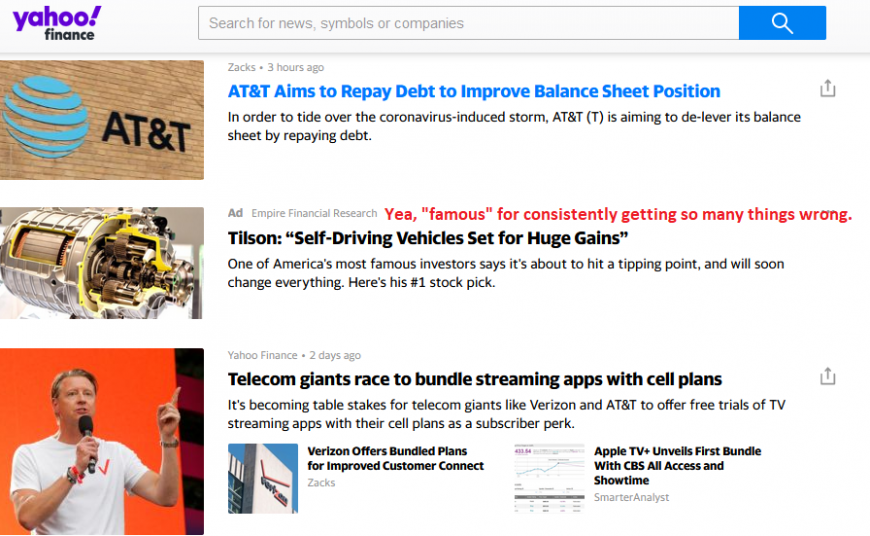Click the stock chart thumbnail
The image size is (870, 536).
[549, 478]
